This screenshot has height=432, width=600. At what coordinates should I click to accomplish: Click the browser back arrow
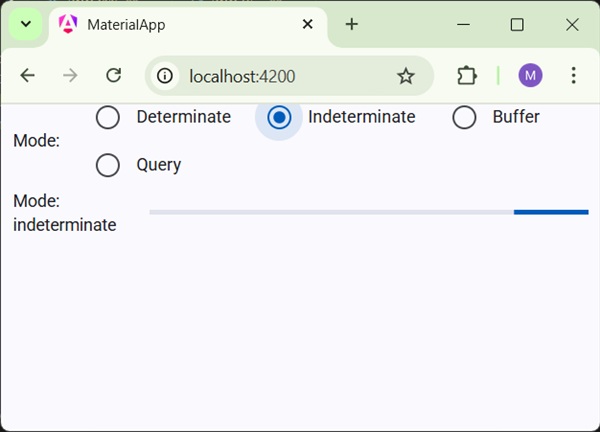[x=27, y=76]
